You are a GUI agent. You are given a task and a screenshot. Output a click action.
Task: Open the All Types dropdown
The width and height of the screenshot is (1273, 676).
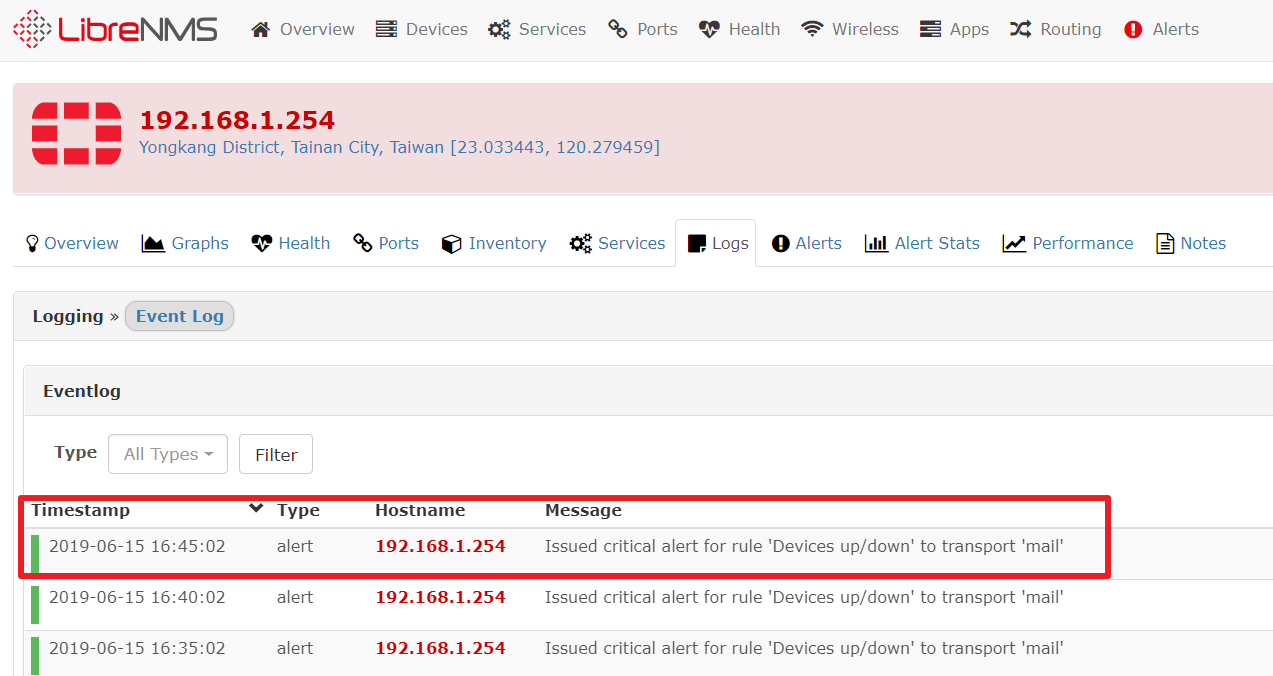[168, 454]
